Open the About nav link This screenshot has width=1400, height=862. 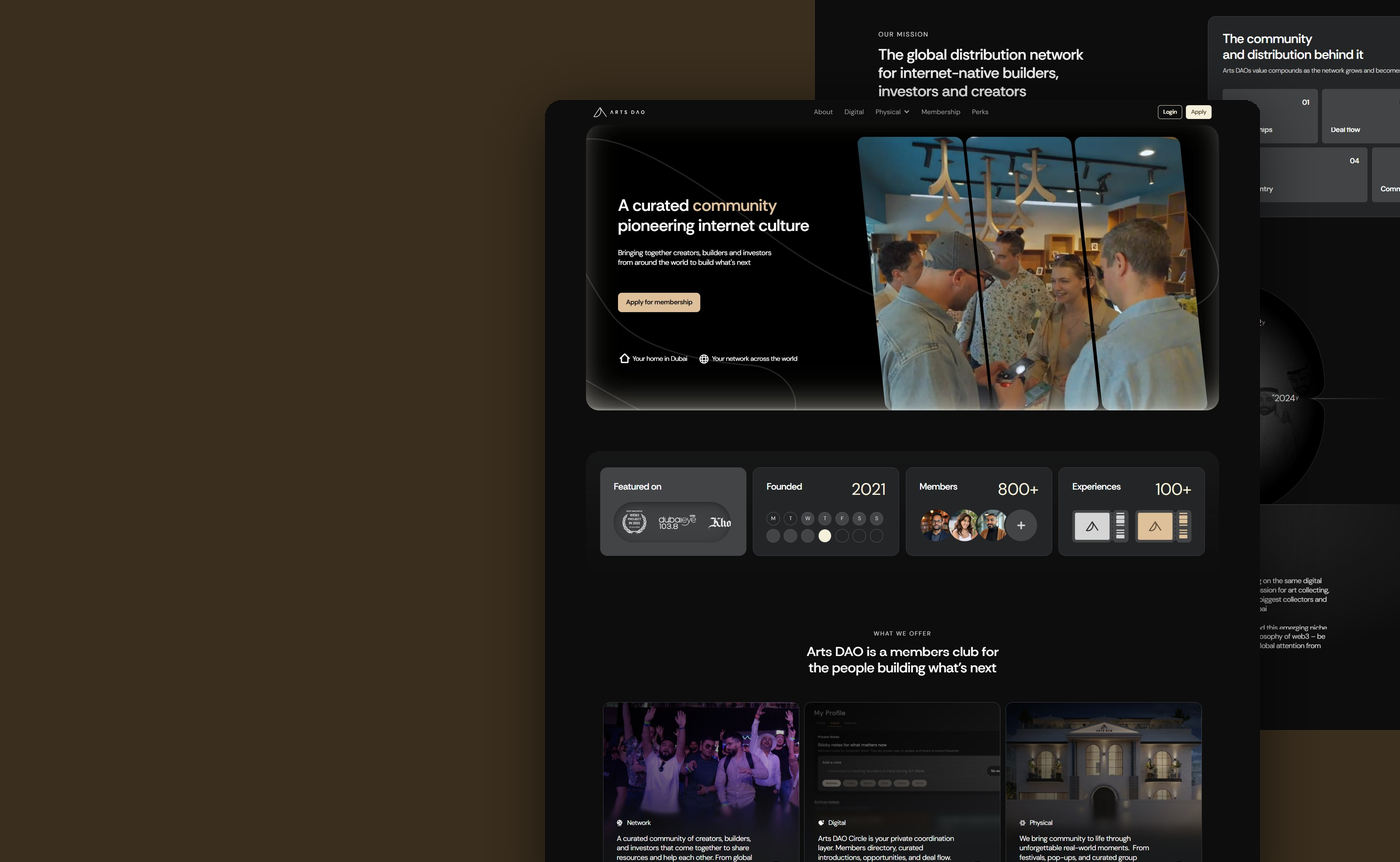(x=823, y=112)
